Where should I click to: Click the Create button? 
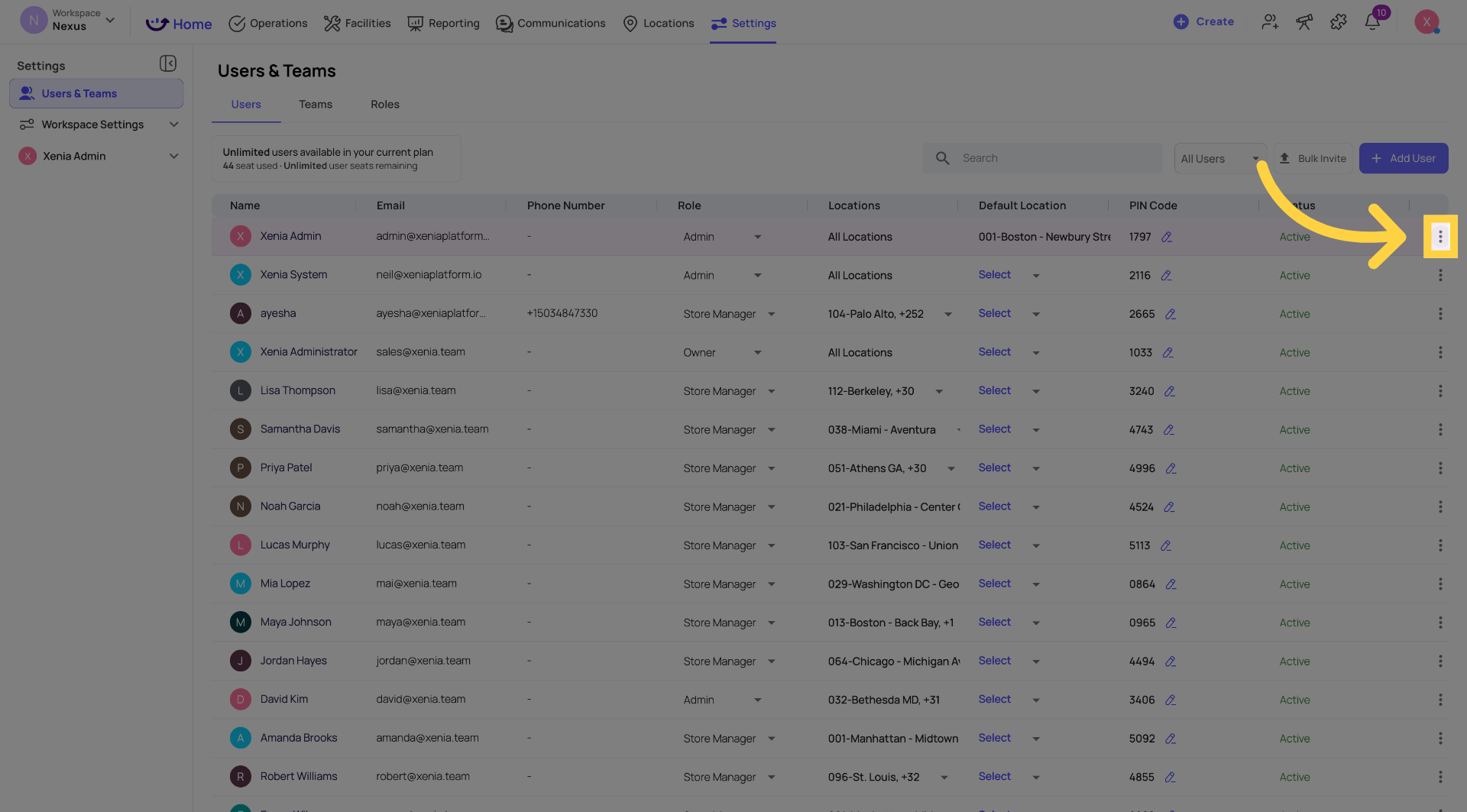point(1203,21)
